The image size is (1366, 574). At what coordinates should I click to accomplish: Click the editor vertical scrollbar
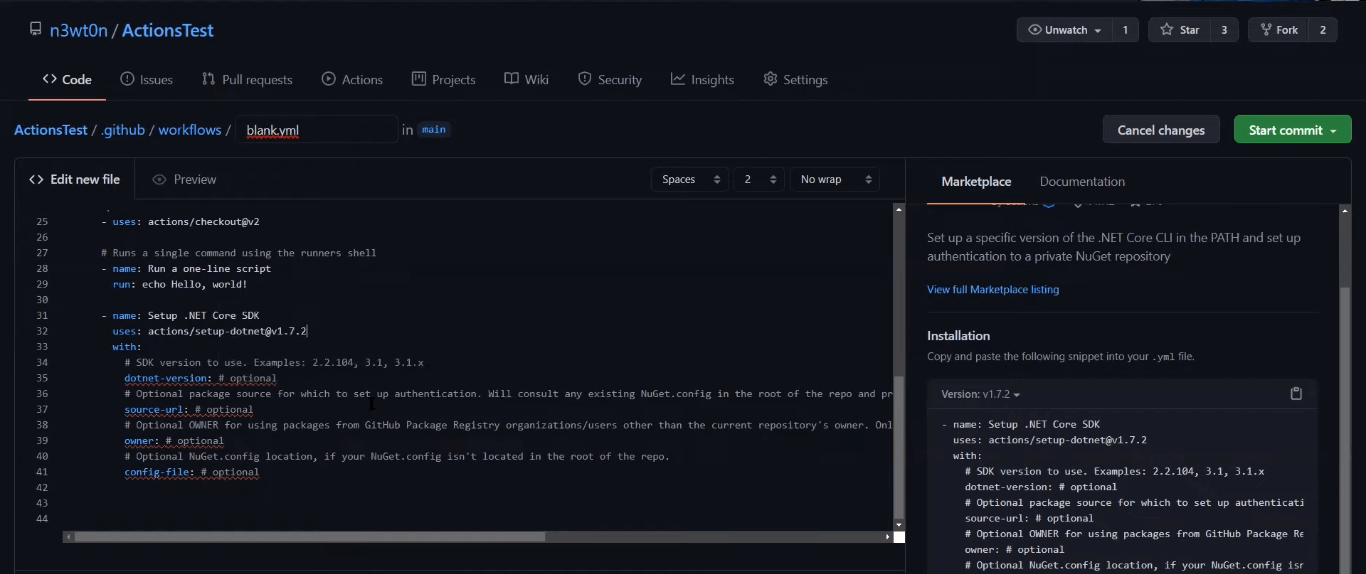[x=898, y=445]
